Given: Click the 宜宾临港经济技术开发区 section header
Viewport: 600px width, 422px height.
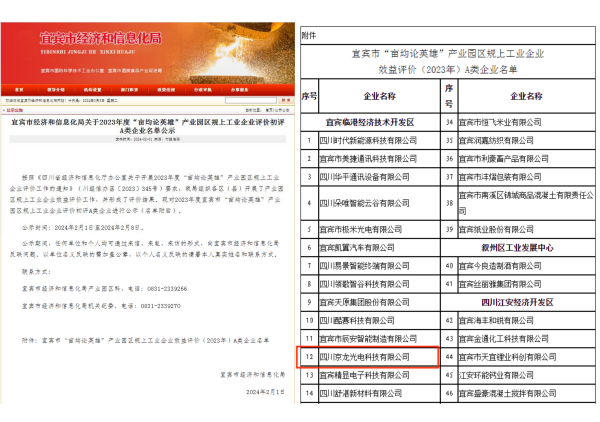Looking at the screenshot, I should [x=369, y=121].
